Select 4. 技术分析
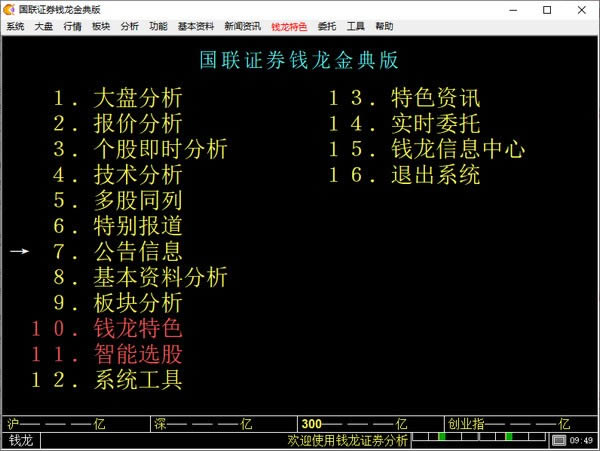This screenshot has height=451, width=600. (118, 175)
